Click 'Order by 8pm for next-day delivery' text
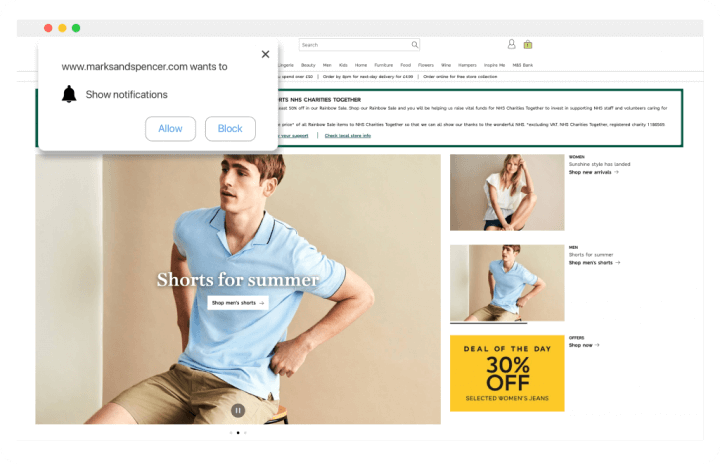Viewport: 720px width, 464px height. pos(368,77)
